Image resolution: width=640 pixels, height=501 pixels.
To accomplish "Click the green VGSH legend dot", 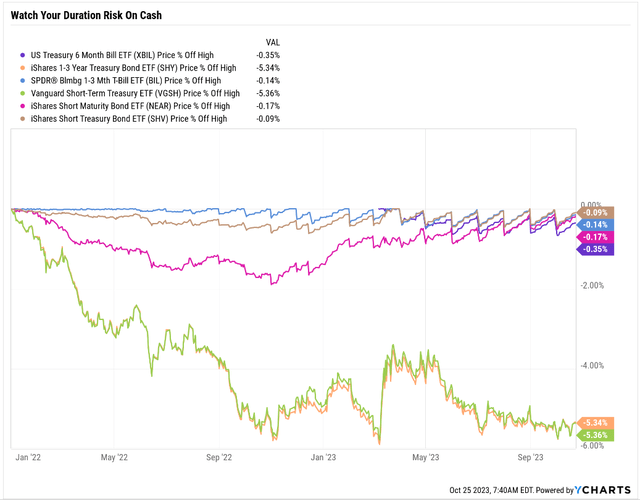I will tap(24, 93).
